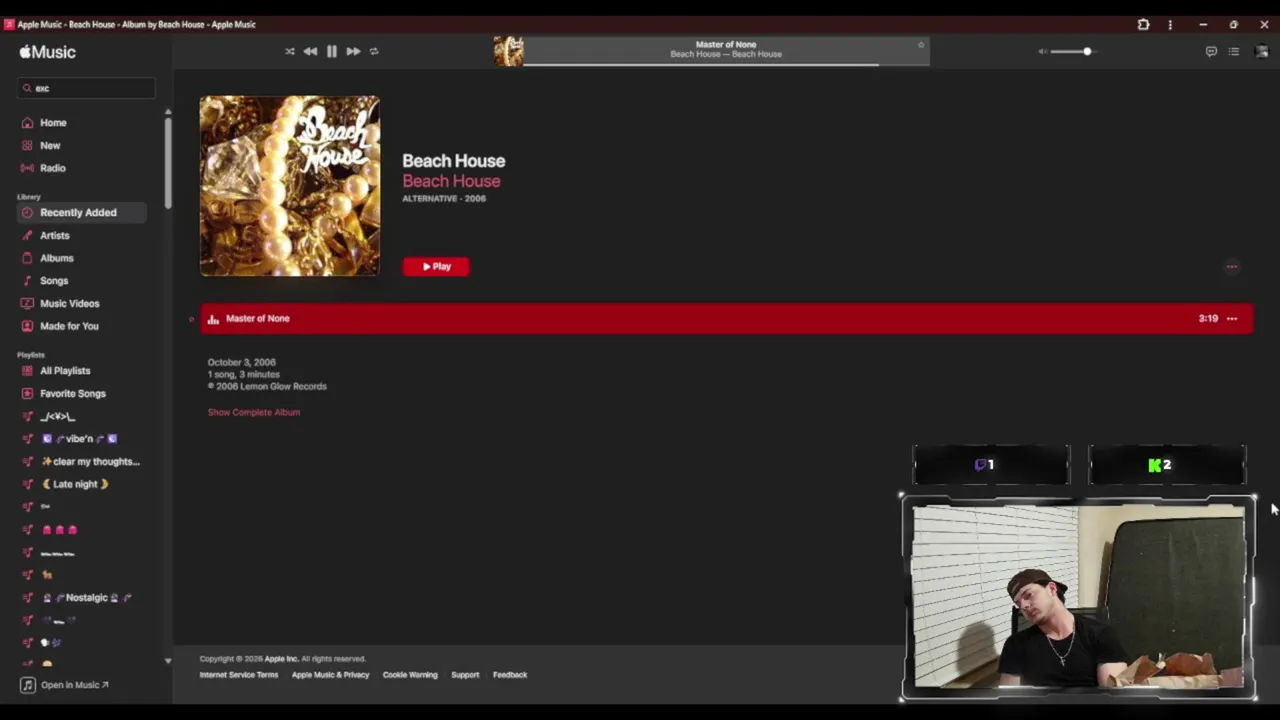1280x720 pixels.
Task: Click the now-playing album art thumbnail
Action: (x=508, y=51)
